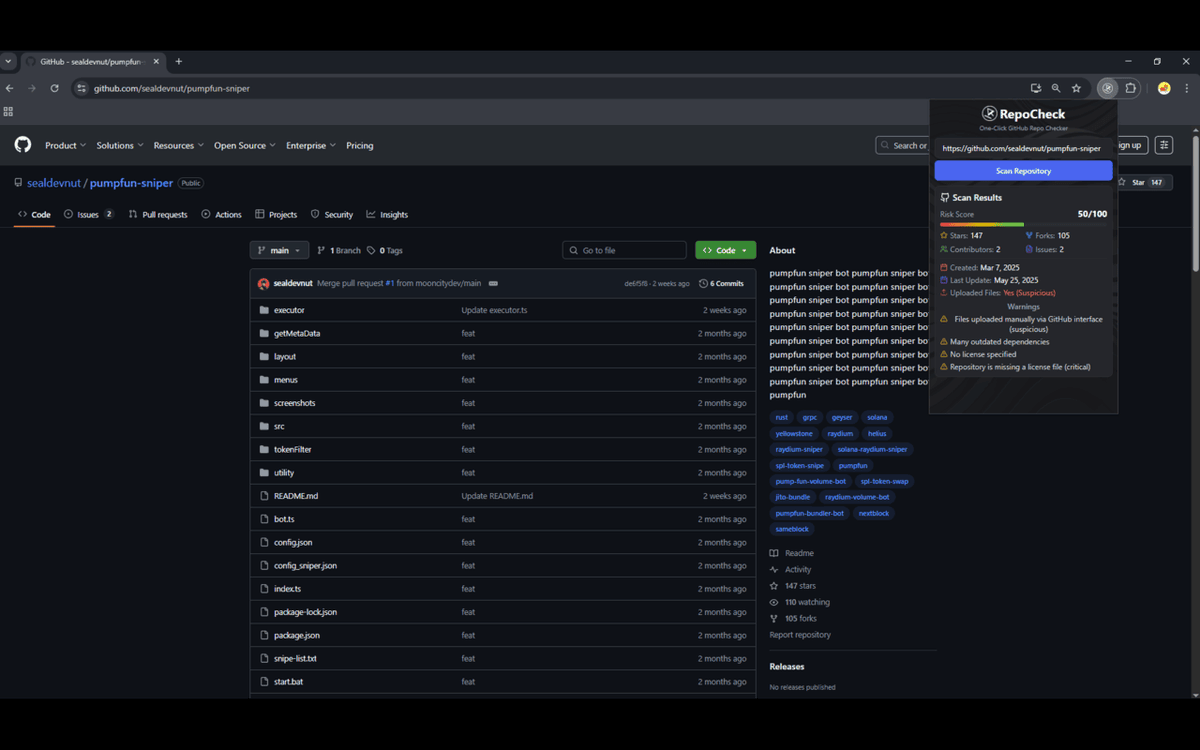Image resolution: width=1200 pixels, height=750 pixels.
Task: Click the RepoCheck URL input field
Action: [1023, 148]
